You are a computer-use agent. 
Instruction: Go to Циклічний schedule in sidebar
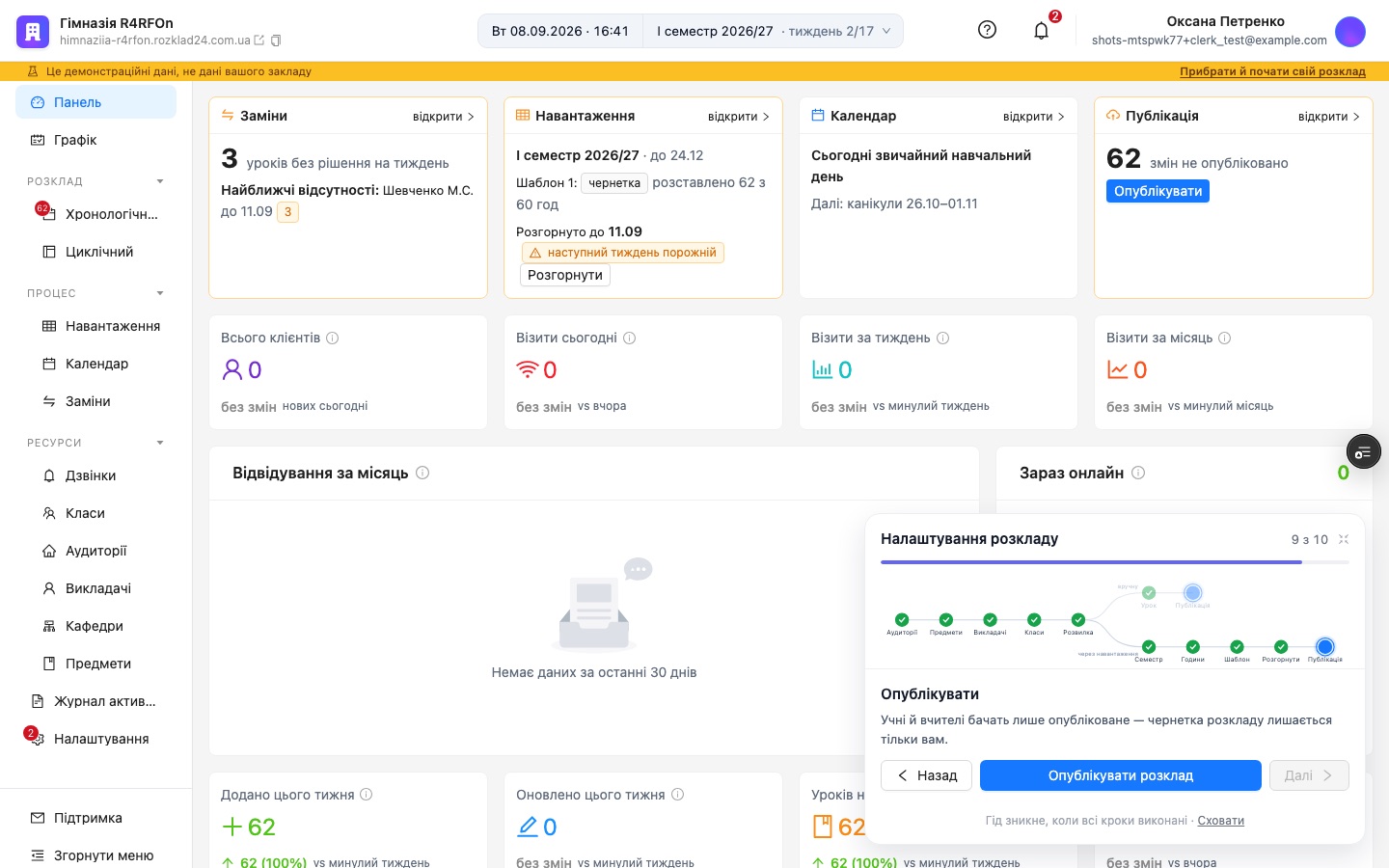95,252
